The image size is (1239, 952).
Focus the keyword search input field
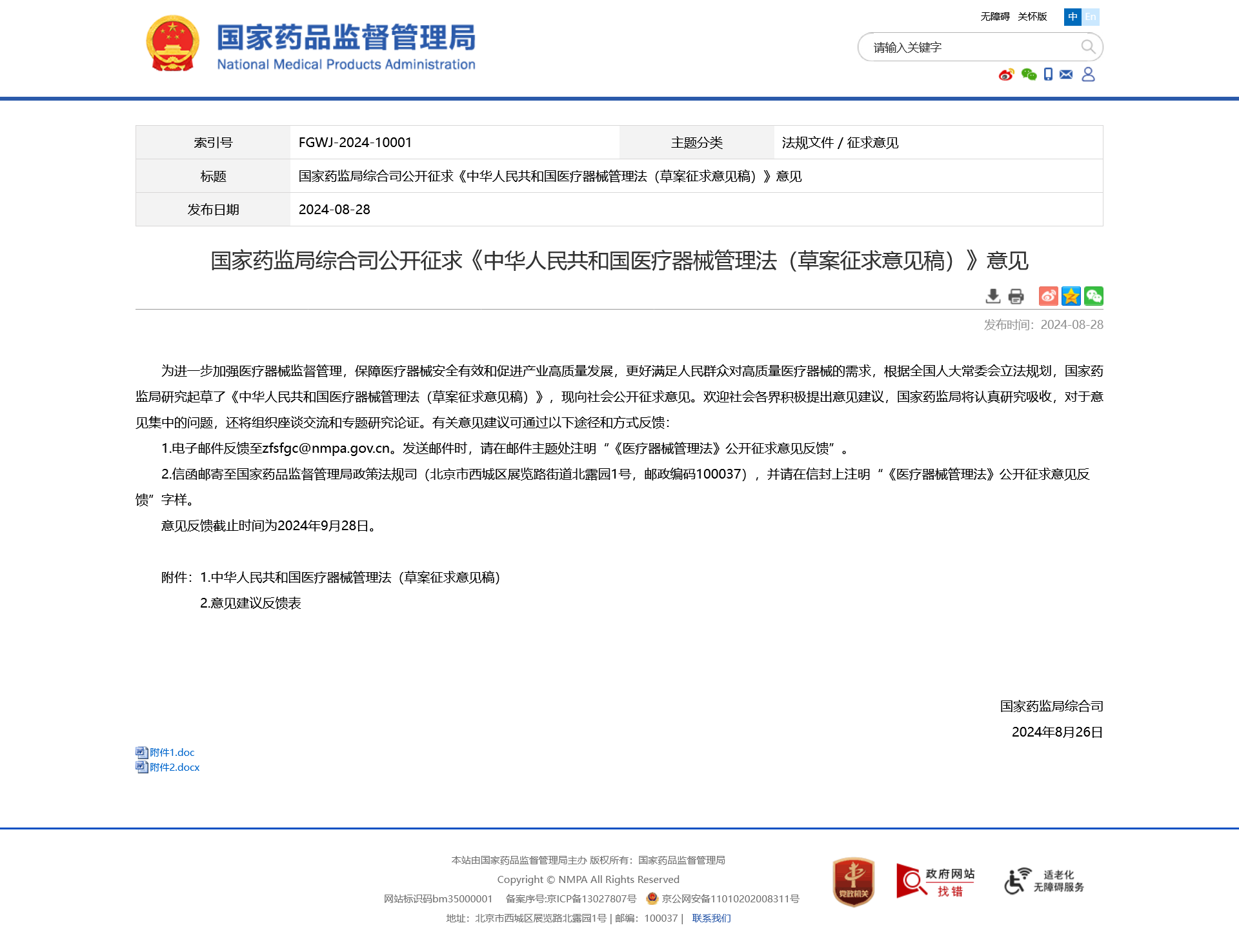pos(968,47)
